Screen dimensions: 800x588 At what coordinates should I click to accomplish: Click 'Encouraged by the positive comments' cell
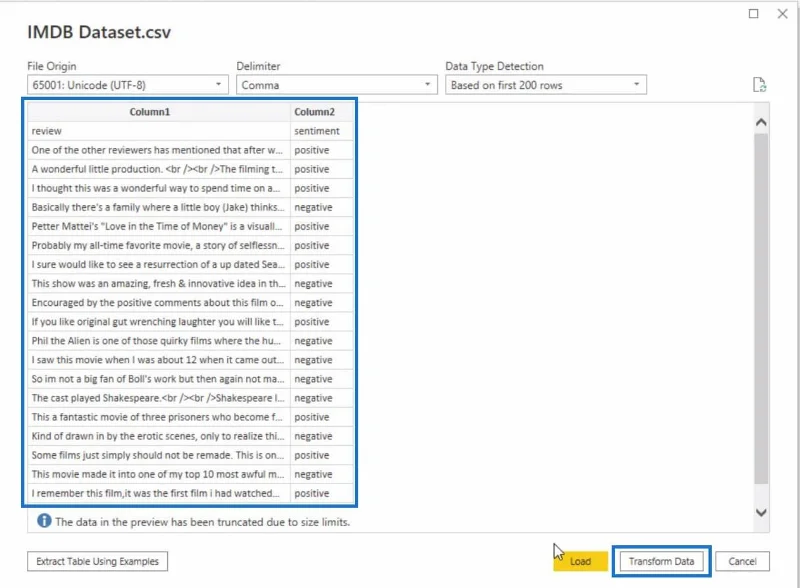pyautogui.click(x=159, y=303)
